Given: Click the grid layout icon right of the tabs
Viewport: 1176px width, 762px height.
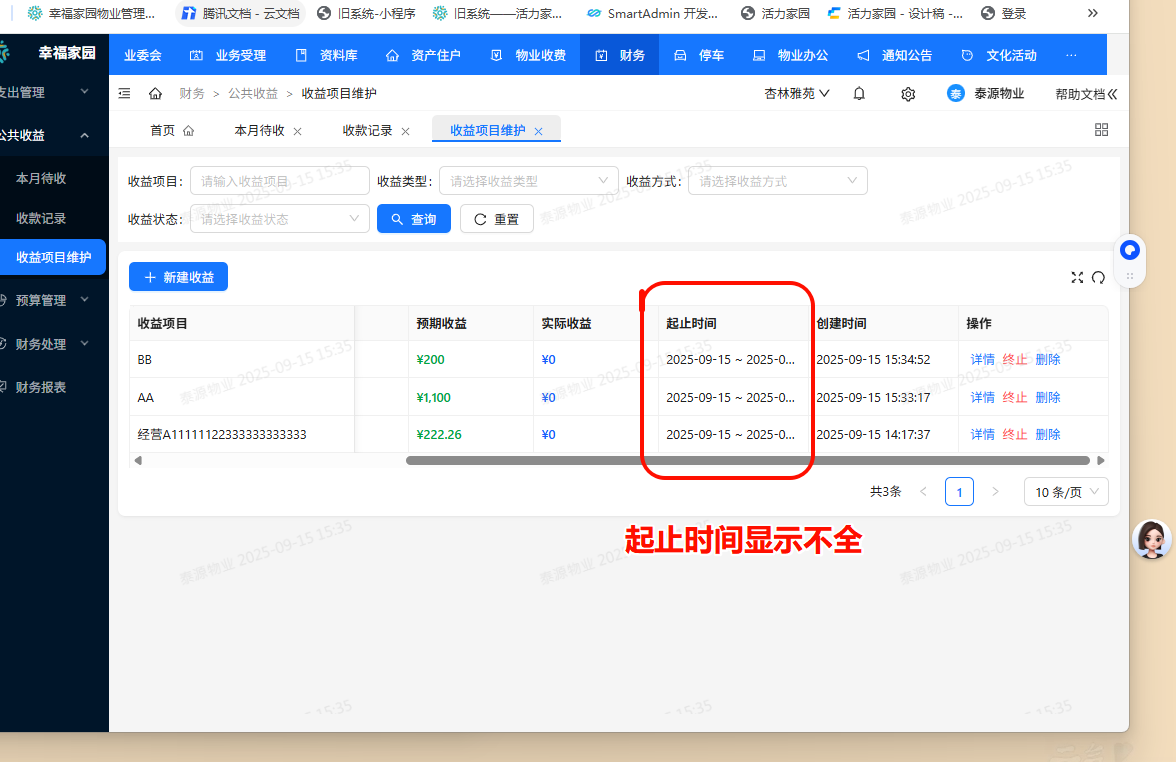Looking at the screenshot, I should click(x=1101, y=130).
